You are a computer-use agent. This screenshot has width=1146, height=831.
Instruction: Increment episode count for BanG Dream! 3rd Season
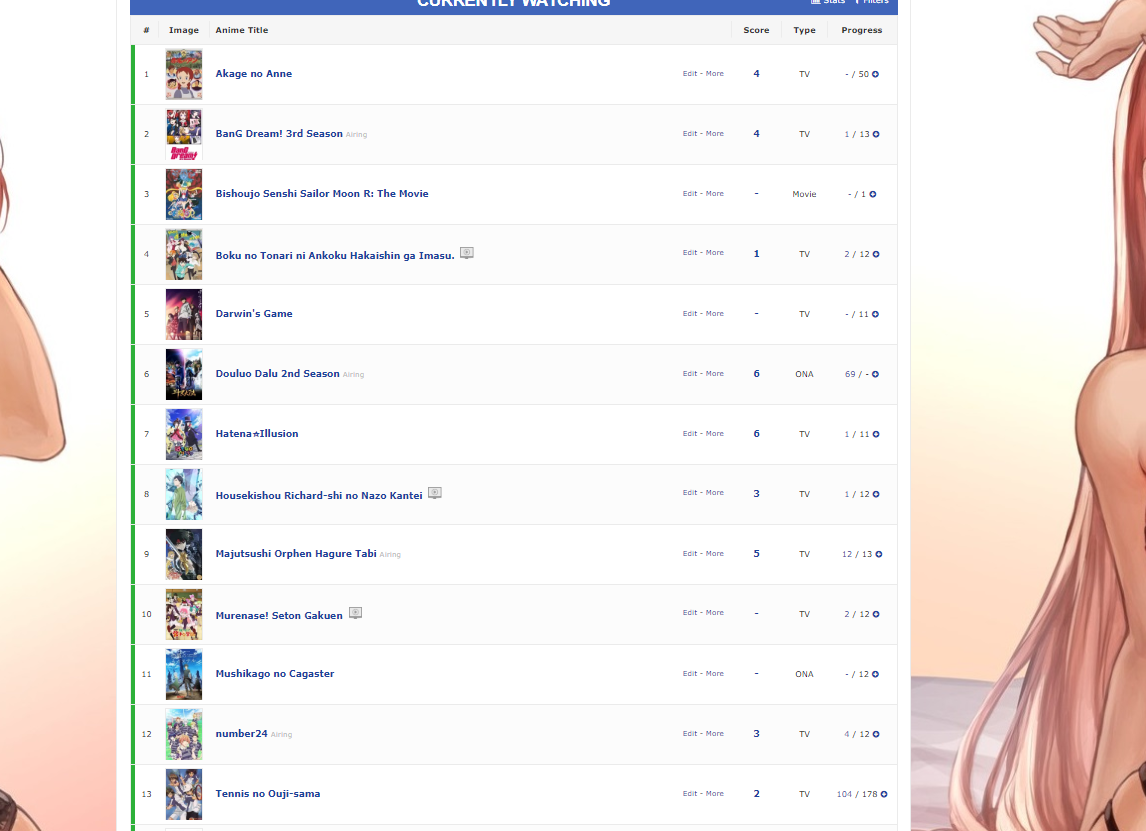click(x=876, y=134)
